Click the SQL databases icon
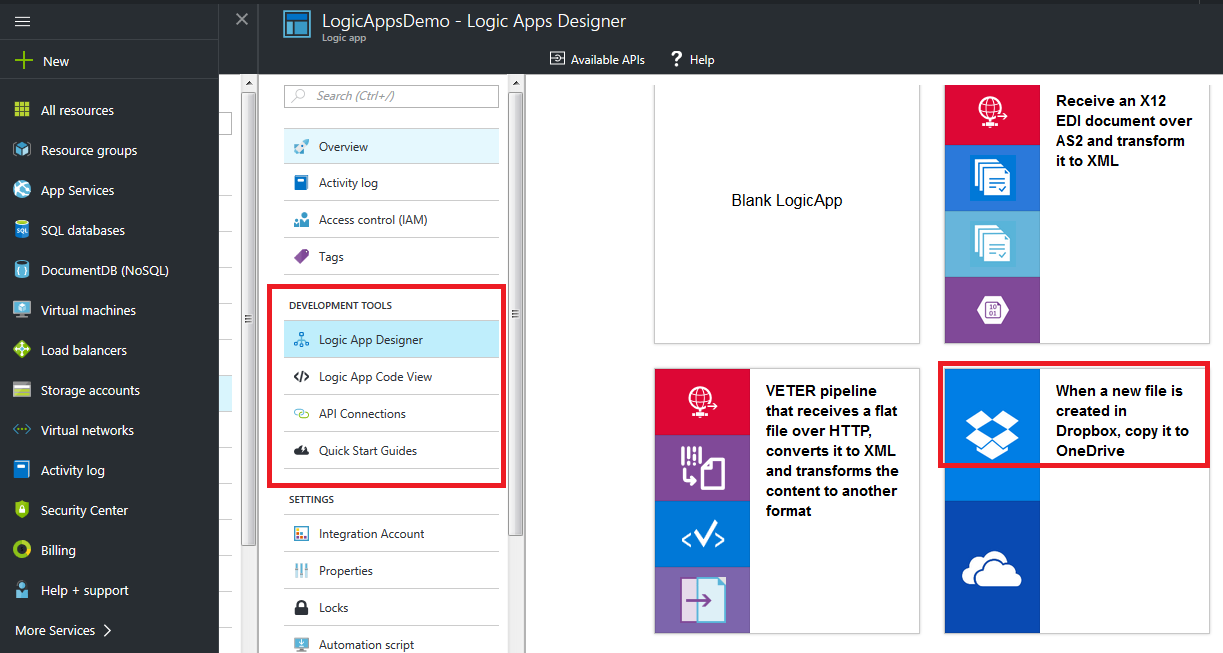This screenshot has width=1223, height=653. [22, 230]
